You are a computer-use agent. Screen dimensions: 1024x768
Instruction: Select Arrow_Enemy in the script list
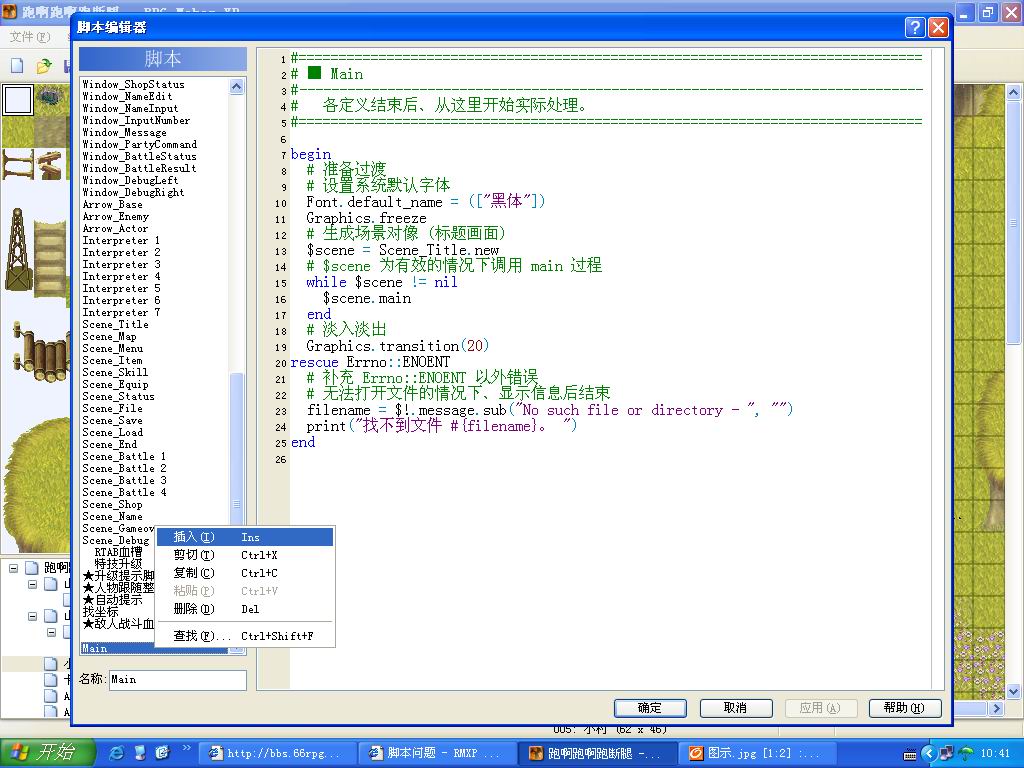click(x=116, y=217)
